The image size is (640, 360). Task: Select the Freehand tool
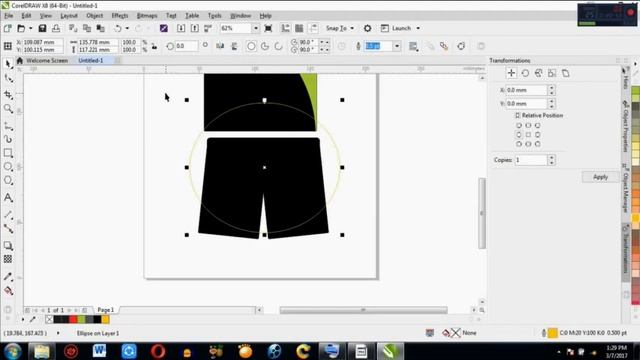(8, 126)
